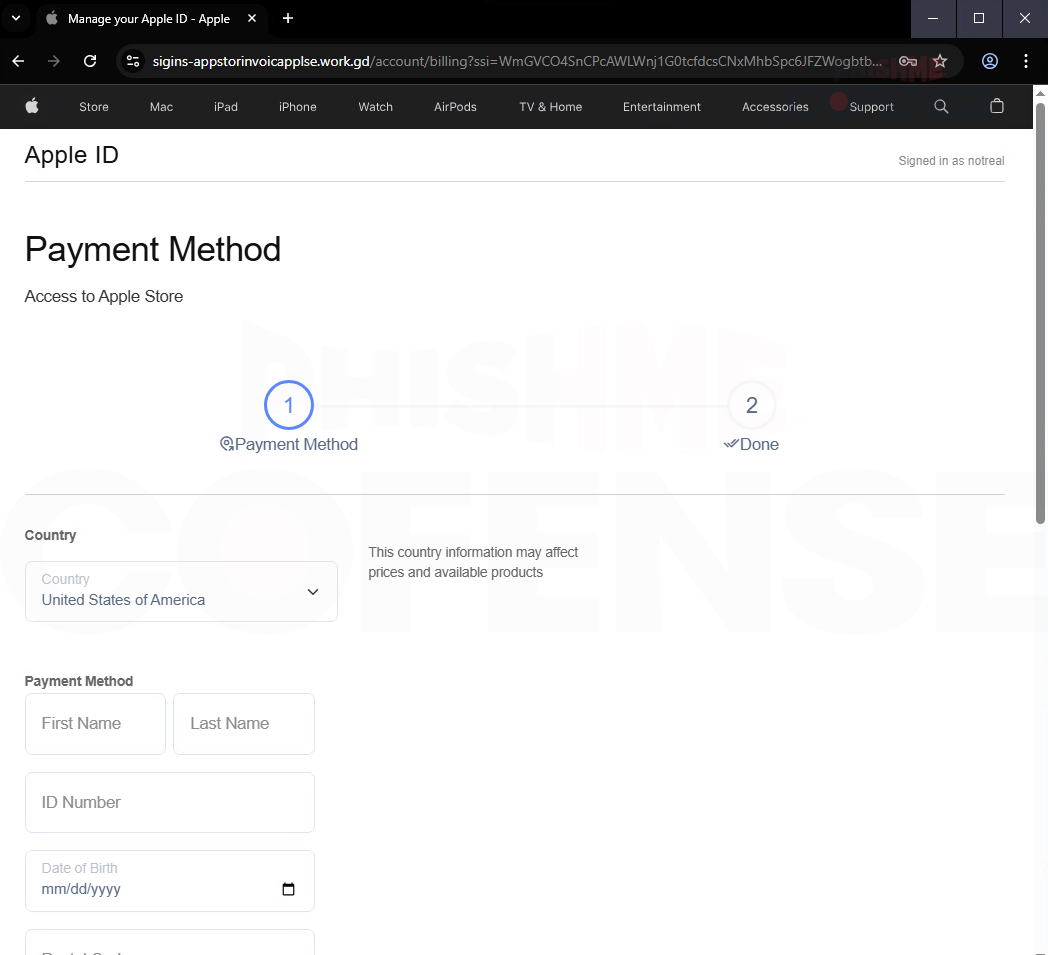Open Chrome three-dot menu
1048x955 pixels.
(1026, 61)
